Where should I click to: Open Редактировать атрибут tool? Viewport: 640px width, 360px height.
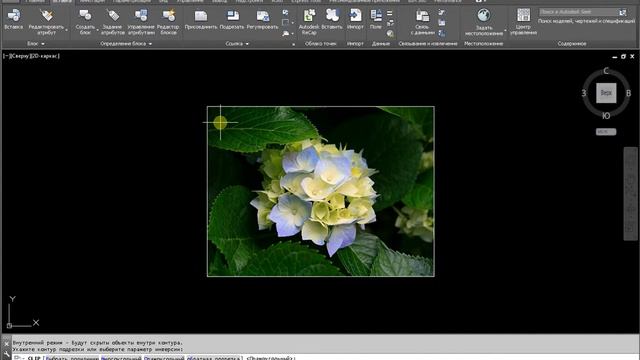46,21
